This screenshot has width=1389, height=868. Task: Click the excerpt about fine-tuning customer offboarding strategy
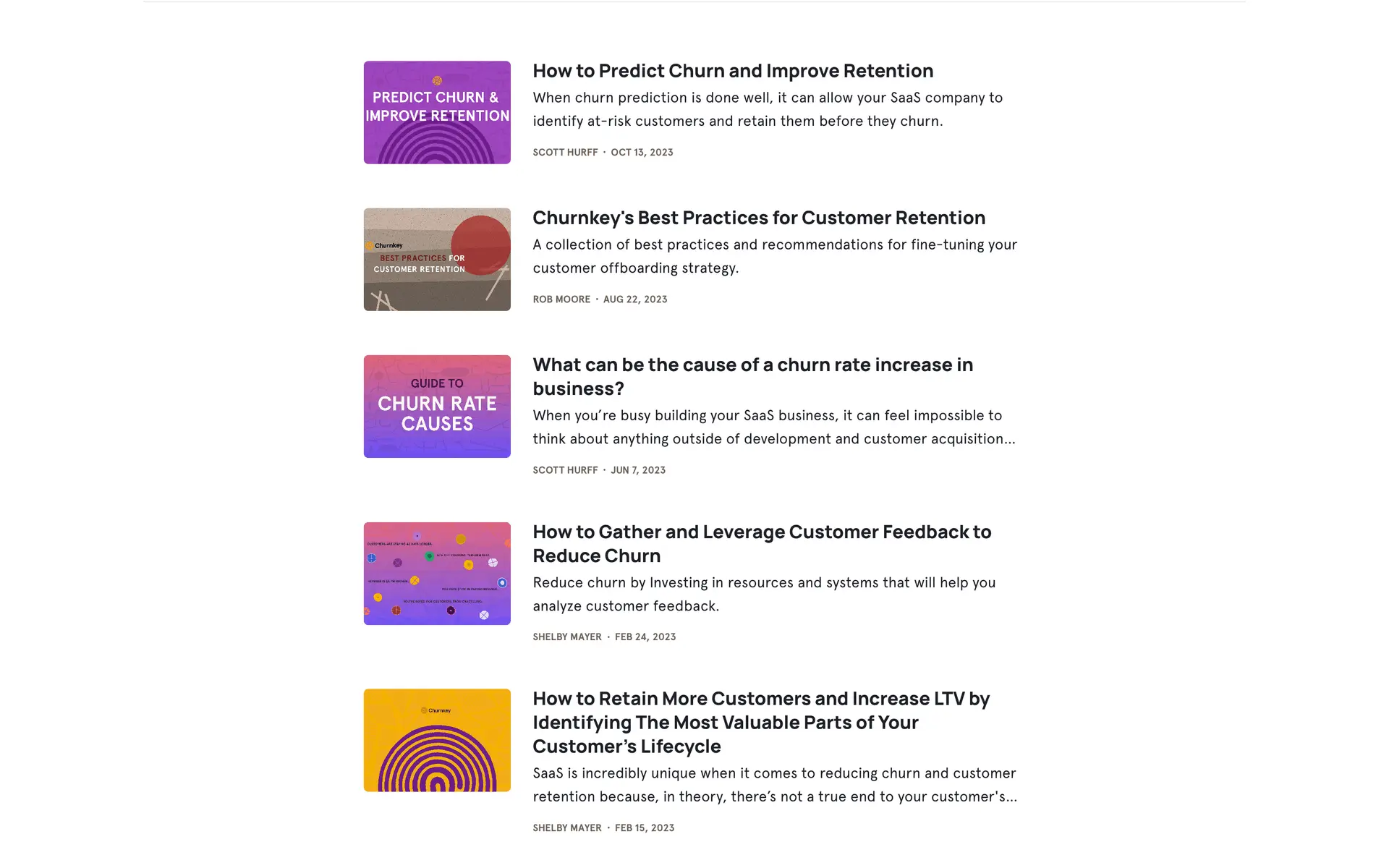pyautogui.click(x=774, y=256)
